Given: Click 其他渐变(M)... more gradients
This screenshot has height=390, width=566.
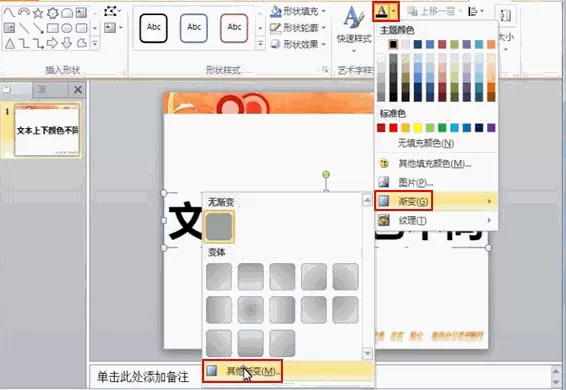Looking at the screenshot, I should 288,371.
